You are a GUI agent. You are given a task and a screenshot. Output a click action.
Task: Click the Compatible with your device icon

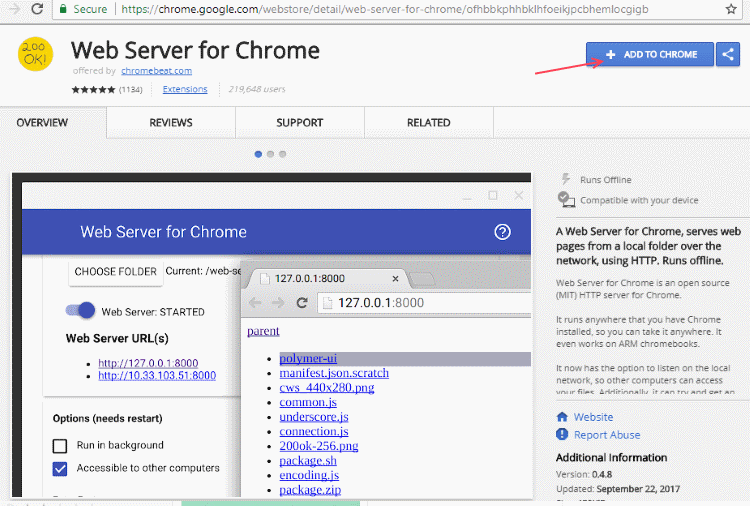click(566, 199)
